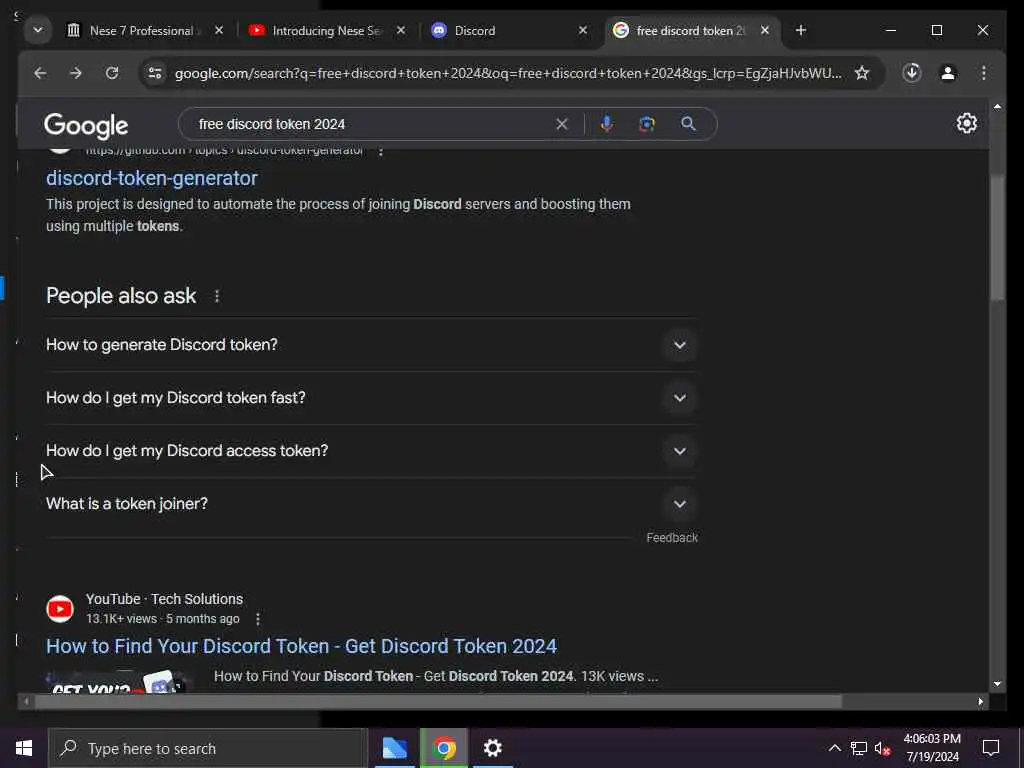Open a new browser tab
The height and width of the screenshot is (768, 1024).
click(x=801, y=30)
